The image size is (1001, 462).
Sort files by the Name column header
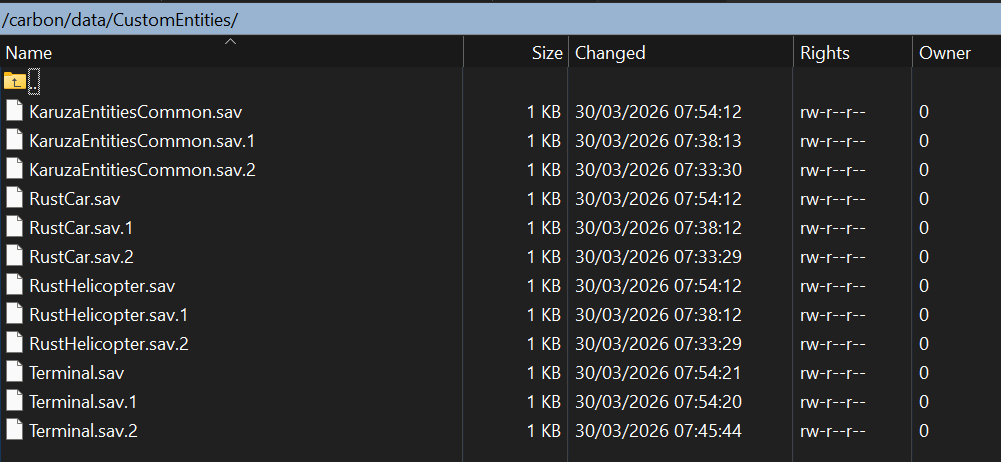pyautogui.click(x=29, y=53)
